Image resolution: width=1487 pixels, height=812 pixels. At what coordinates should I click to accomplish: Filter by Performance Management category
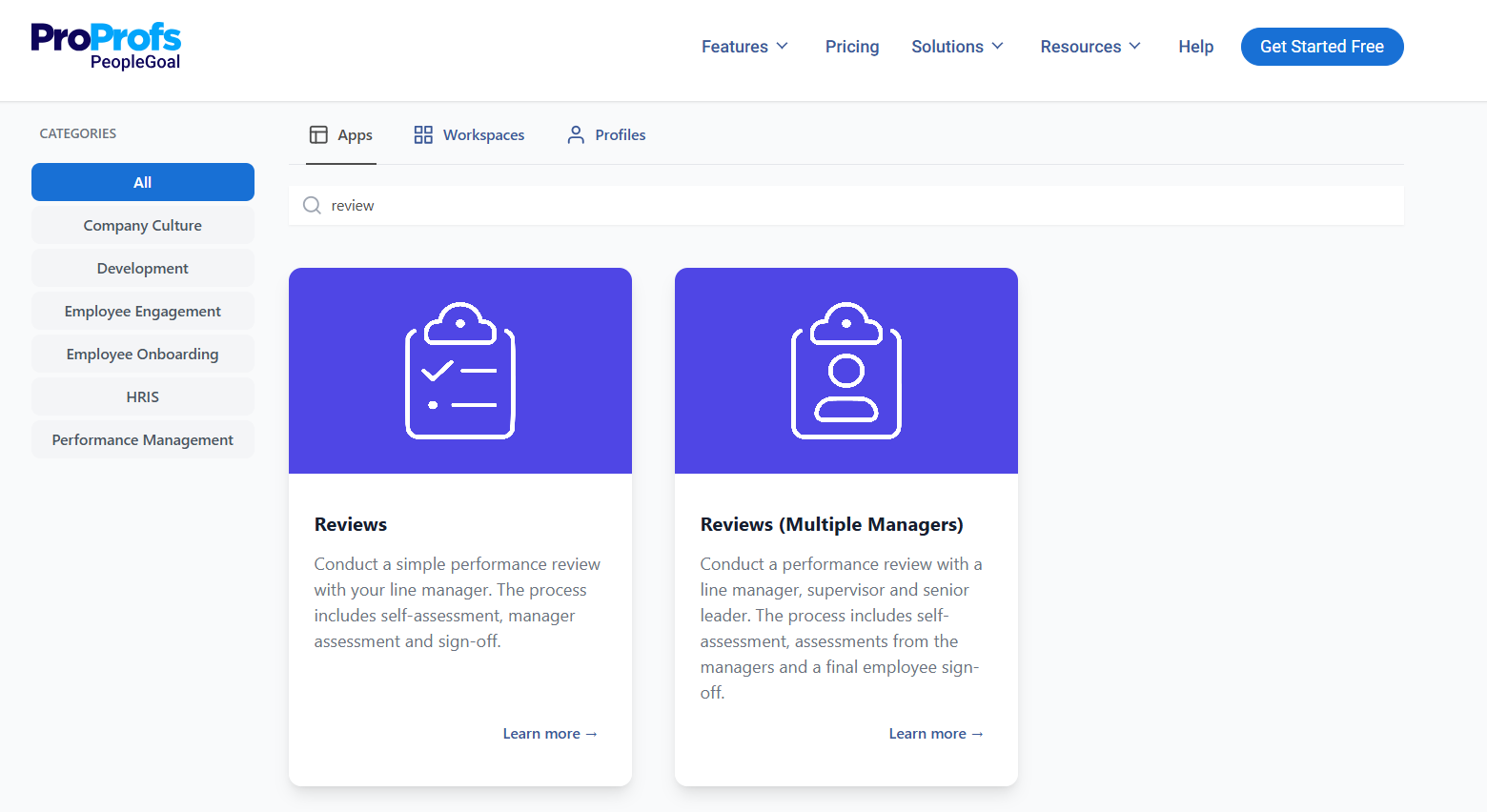(x=143, y=439)
